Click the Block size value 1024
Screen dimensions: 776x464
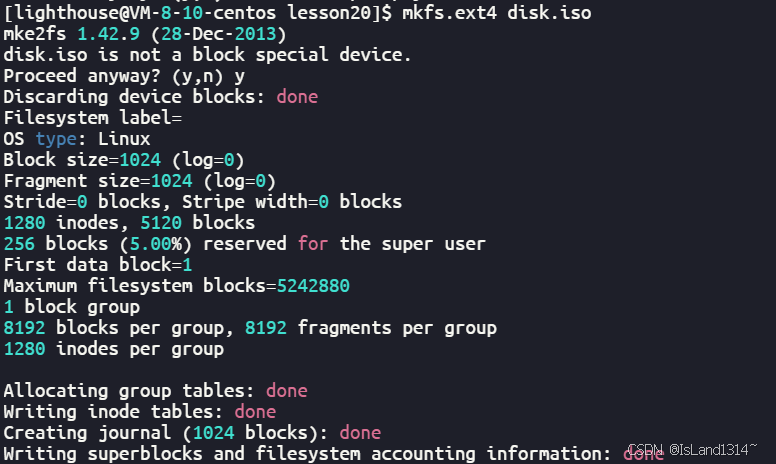pyautogui.click(x=140, y=160)
